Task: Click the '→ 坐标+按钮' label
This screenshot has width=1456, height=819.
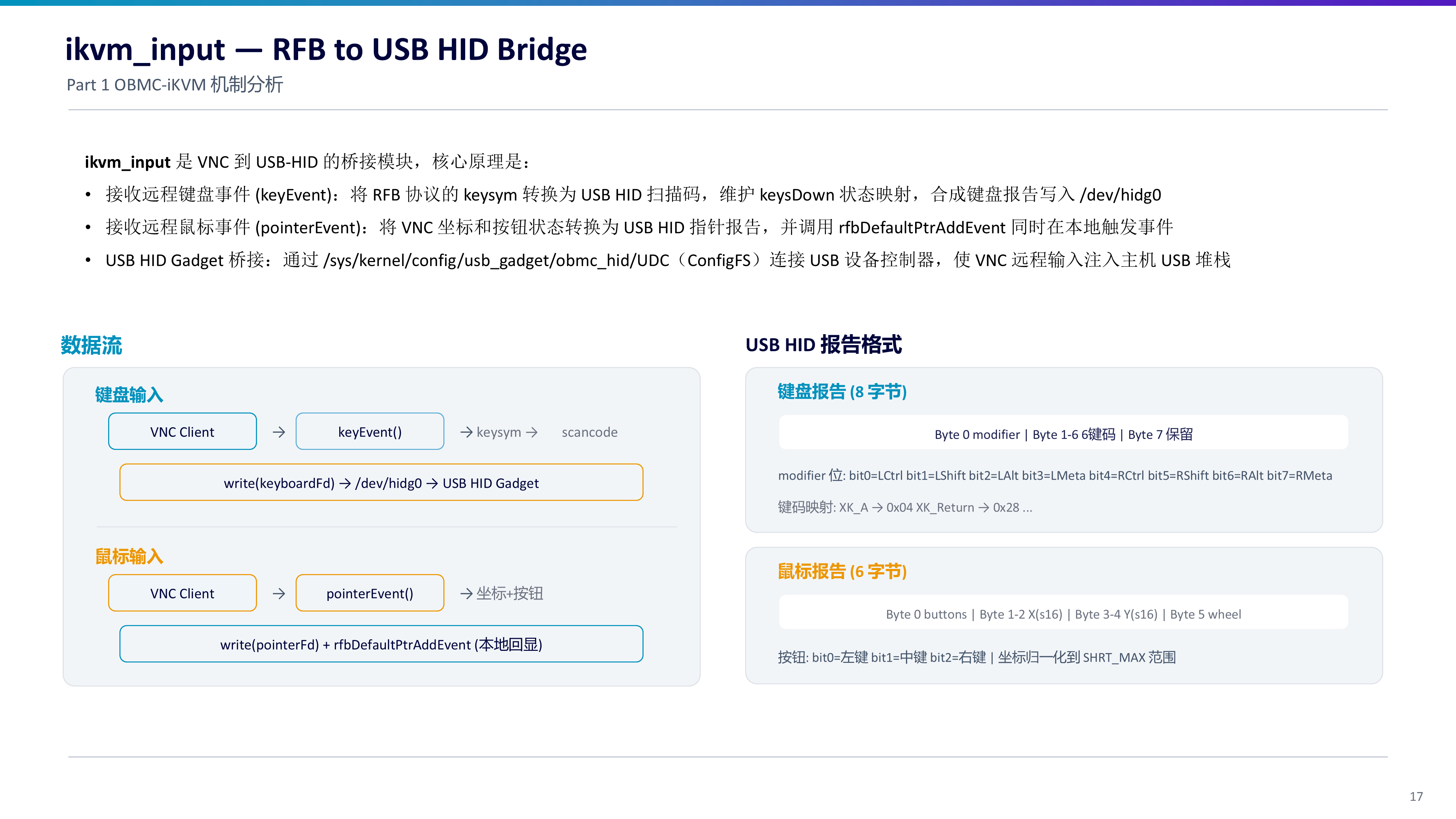Action: point(501,593)
